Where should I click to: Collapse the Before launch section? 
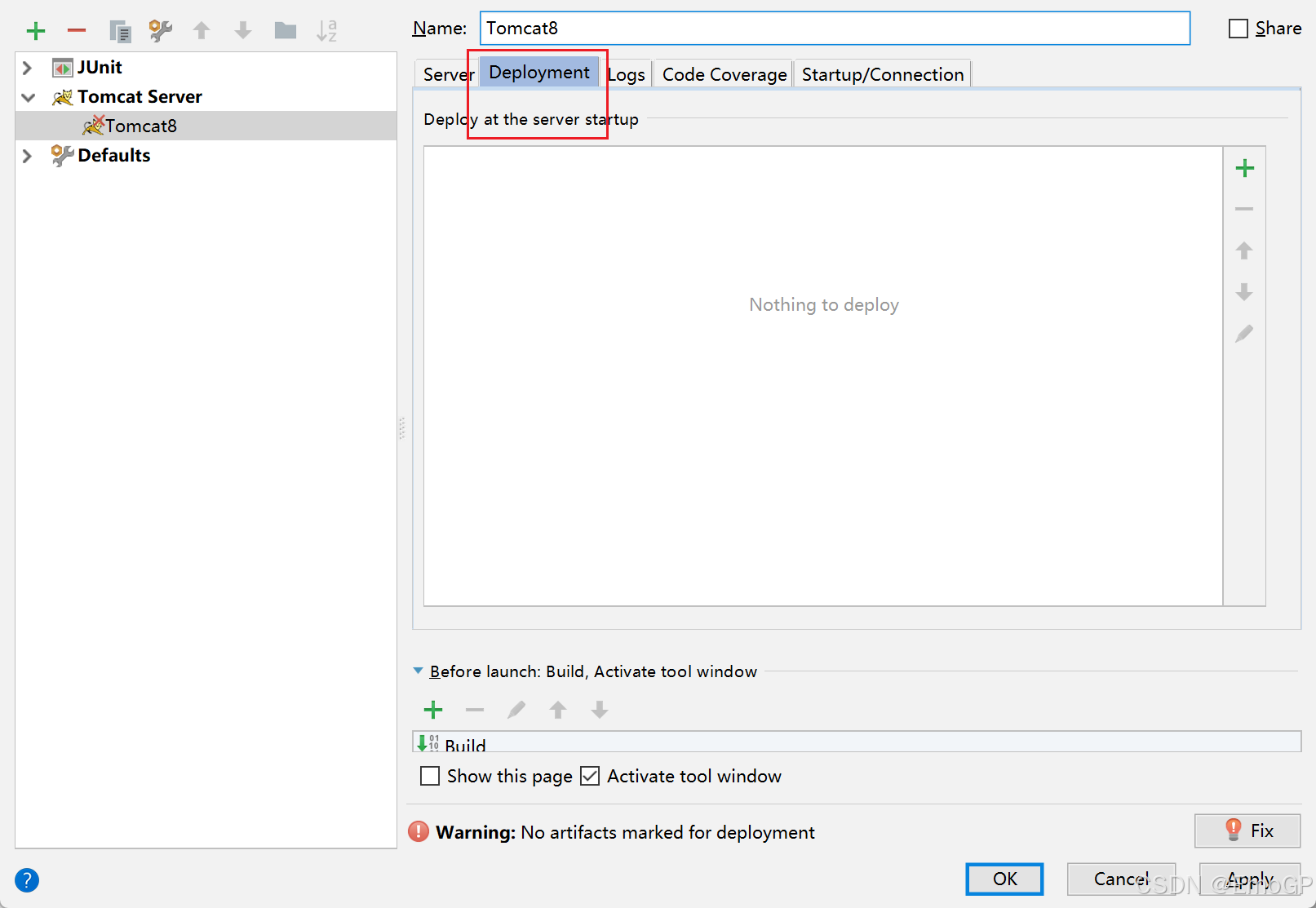click(x=419, y=671)
